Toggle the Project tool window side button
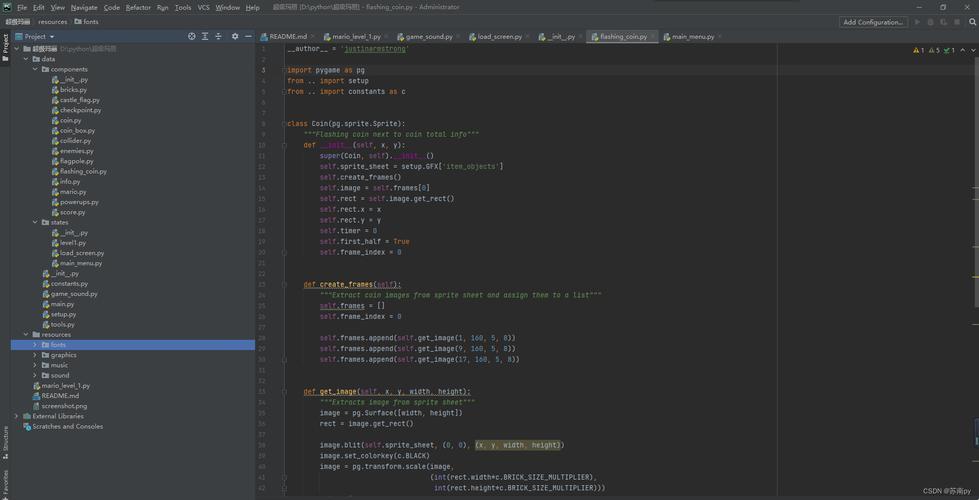This screenshot has height=500, width=979. click(x=5, y=47)
